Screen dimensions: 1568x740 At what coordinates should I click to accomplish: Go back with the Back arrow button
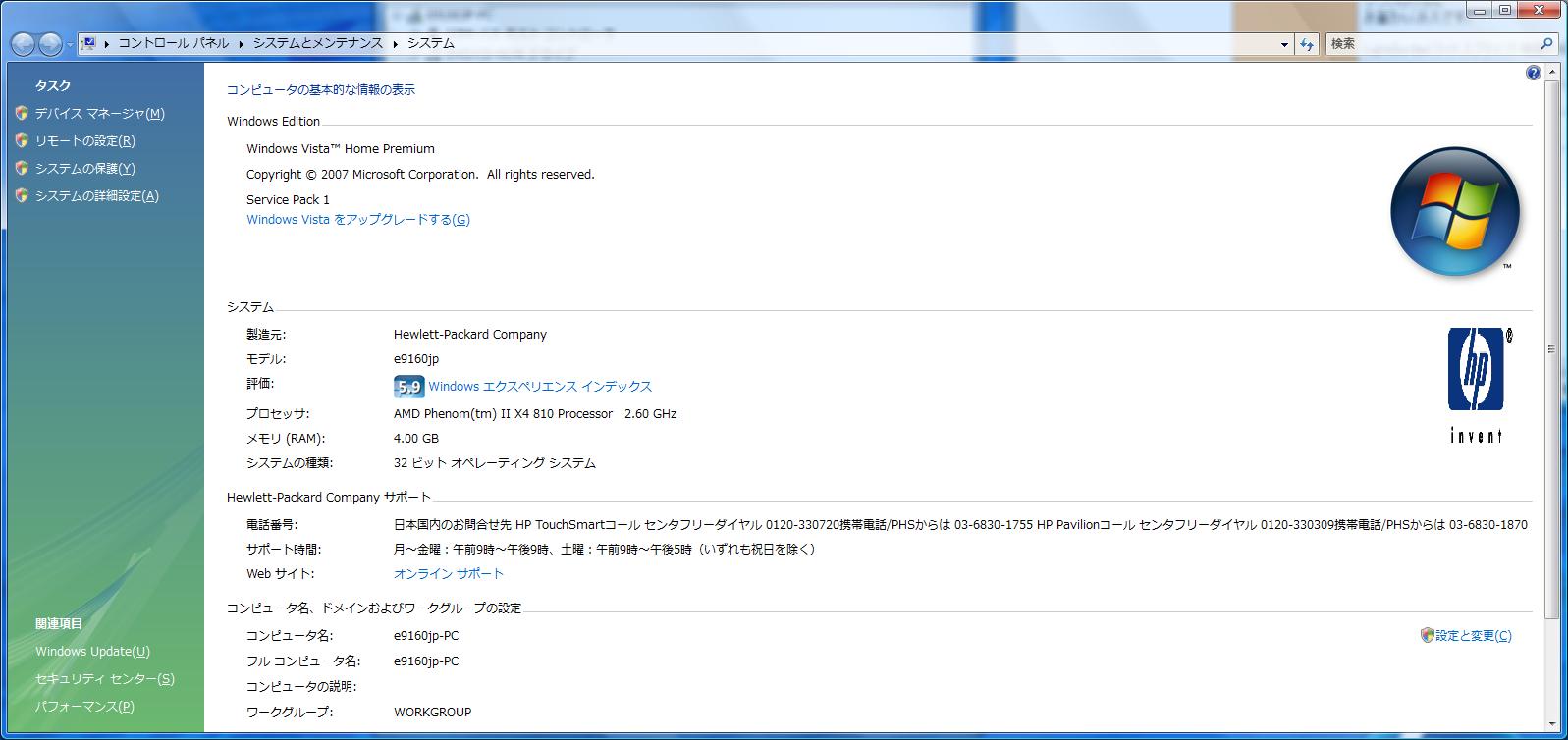pos(23,44)
